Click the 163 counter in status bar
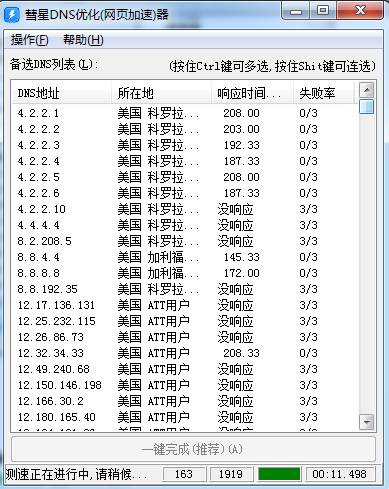Image resolution: width=389 pixels, height=489 pixels. 184,474
